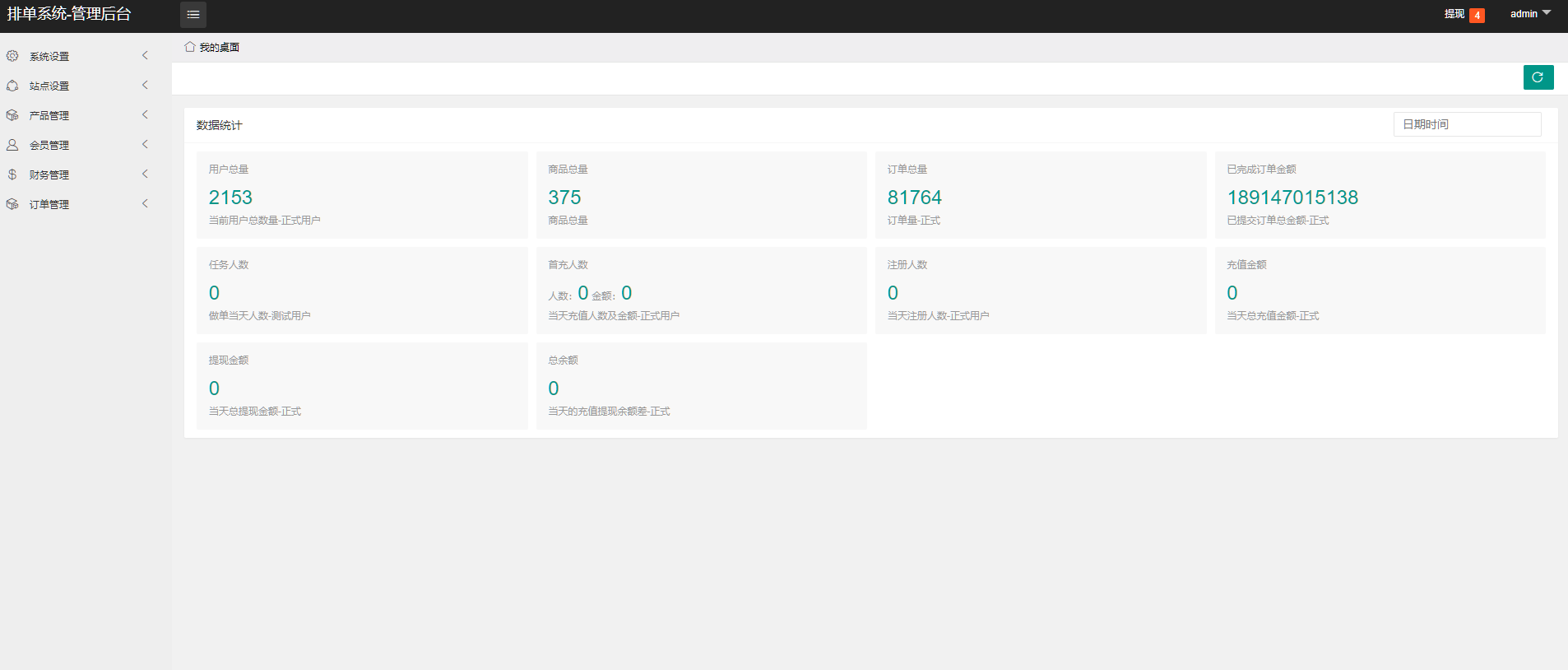
Task: Expand 订单管理 submenu arrow
Action: click(x=145, y=204)
